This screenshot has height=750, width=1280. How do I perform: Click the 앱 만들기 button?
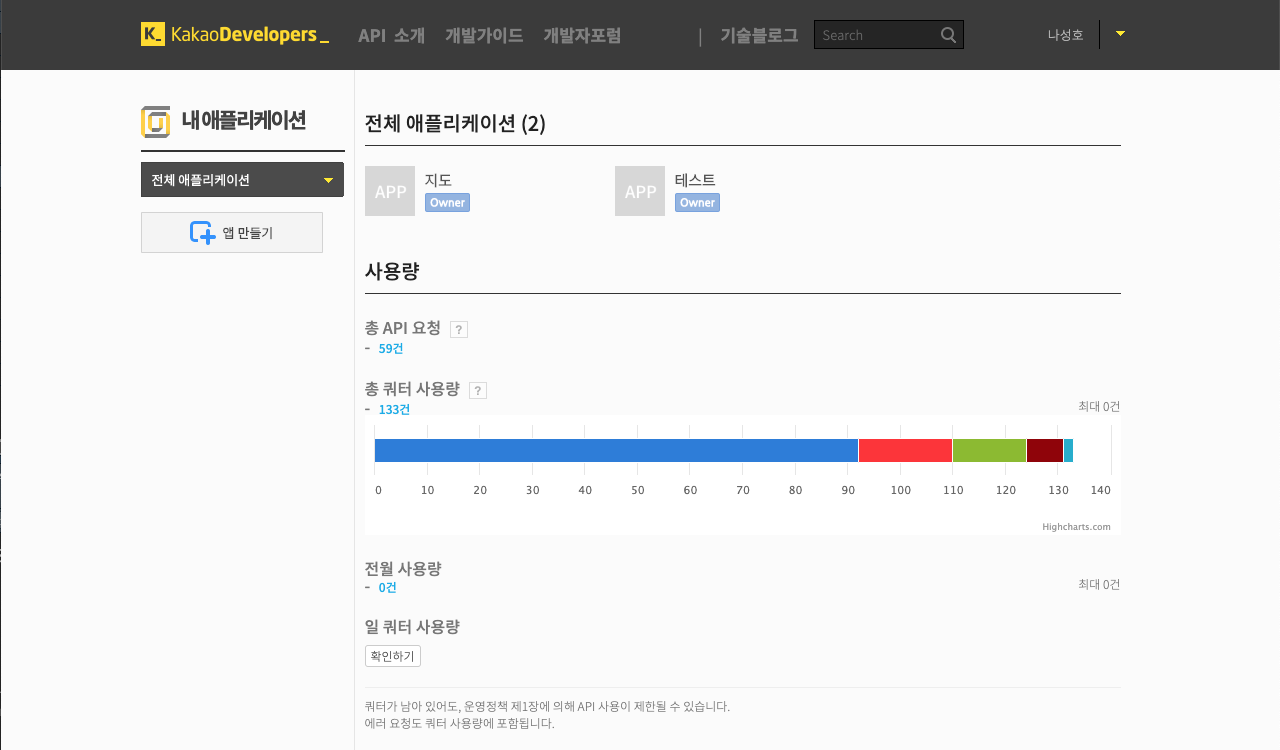[232, 232]
